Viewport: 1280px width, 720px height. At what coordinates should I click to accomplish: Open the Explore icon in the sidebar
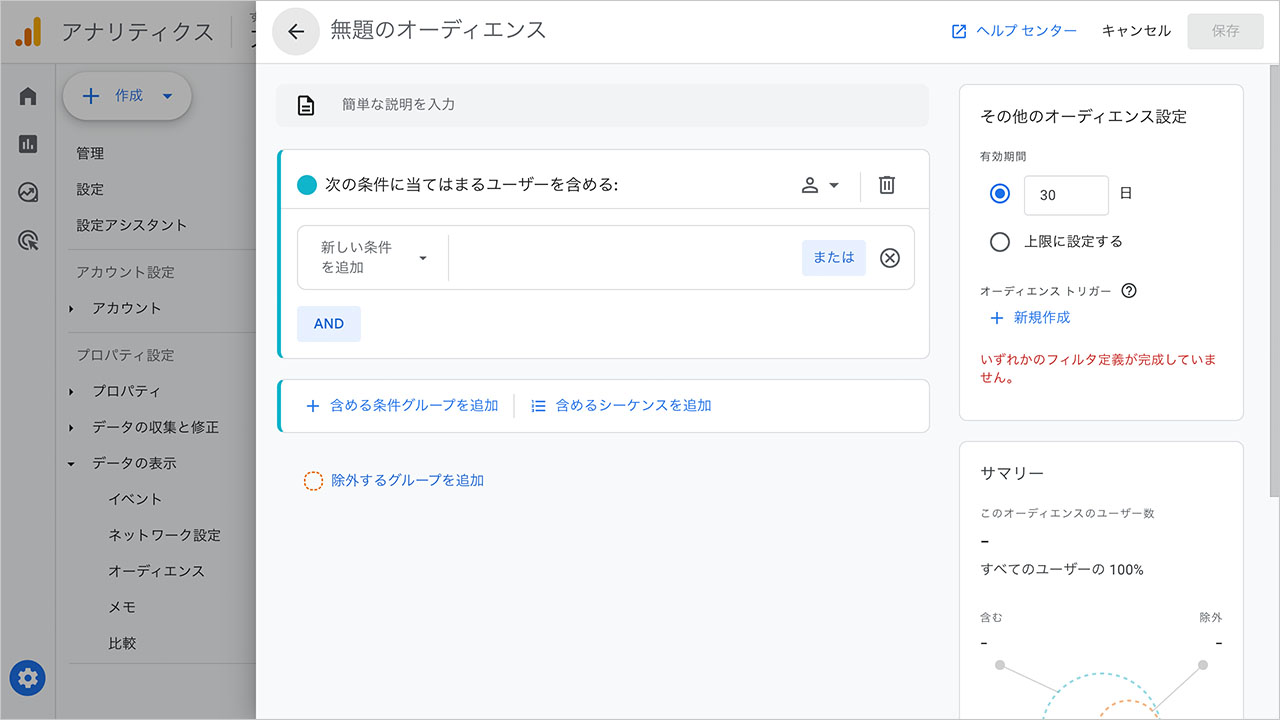point(27,192)
